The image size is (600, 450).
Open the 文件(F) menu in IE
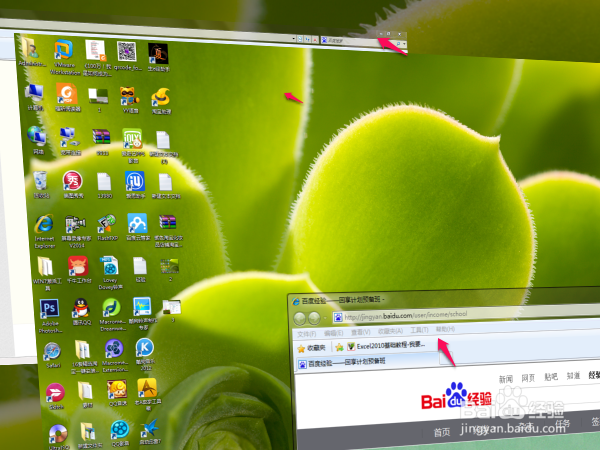tap(307, 334)
